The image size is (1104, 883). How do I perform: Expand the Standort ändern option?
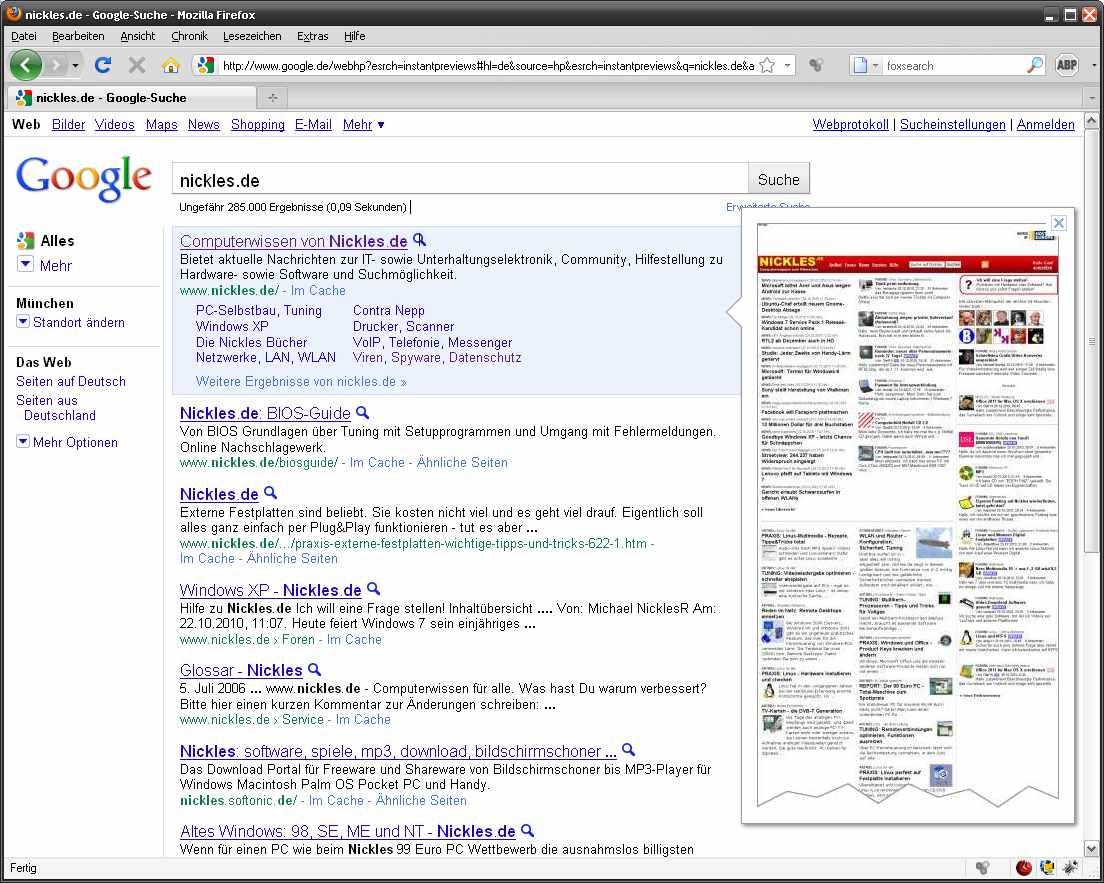pyautogui.click(x=23, y=321)
